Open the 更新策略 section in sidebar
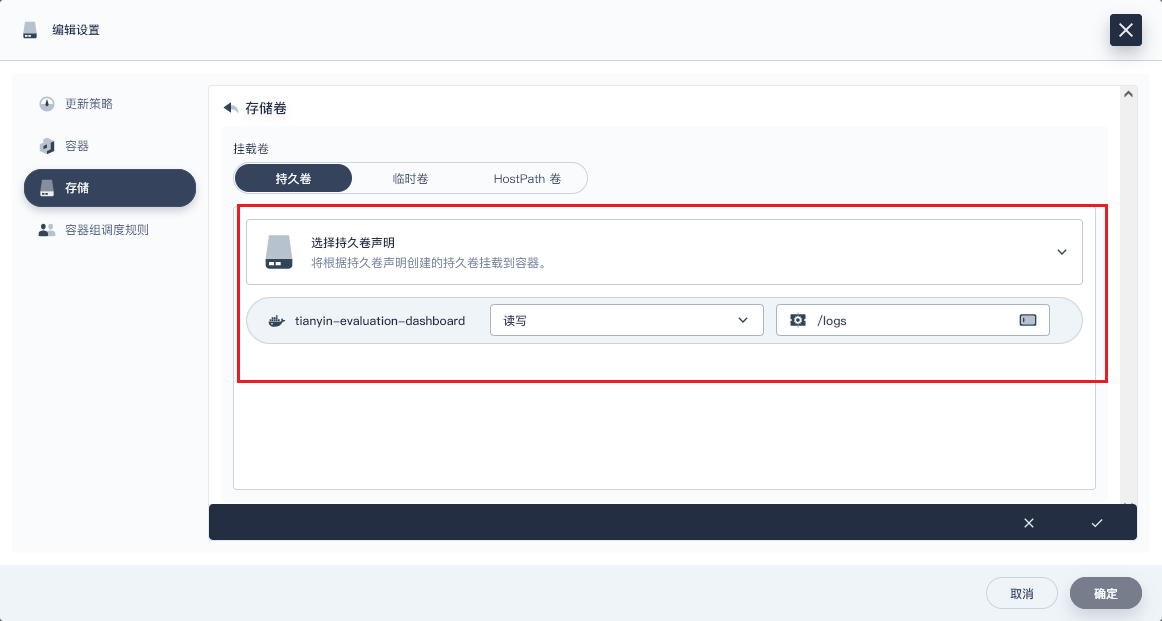The width and height of the screenshot is (1162, 621). click(x=88, y=104)
